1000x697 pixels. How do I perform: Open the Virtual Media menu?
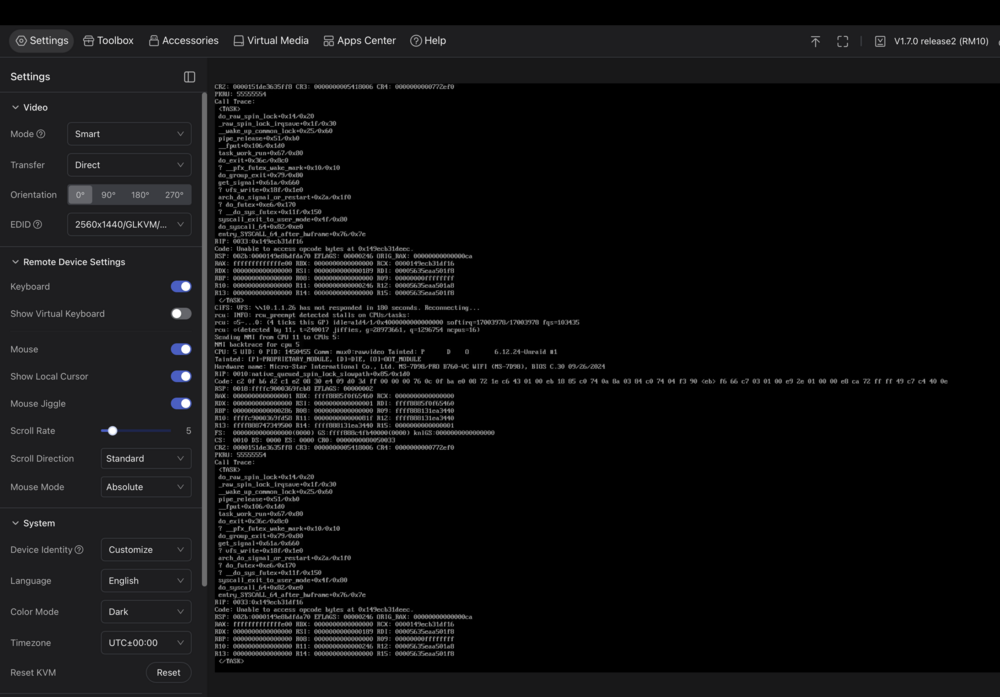point(271,41)
